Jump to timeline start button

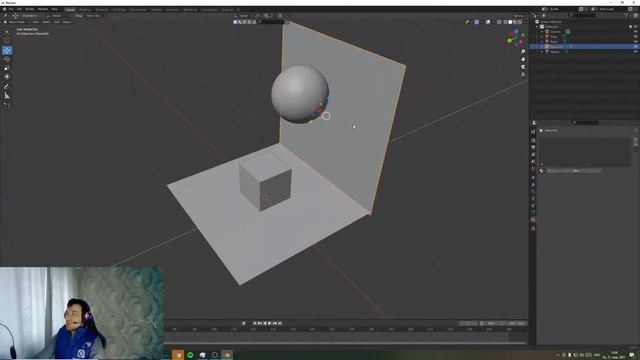tap(255, 323)
